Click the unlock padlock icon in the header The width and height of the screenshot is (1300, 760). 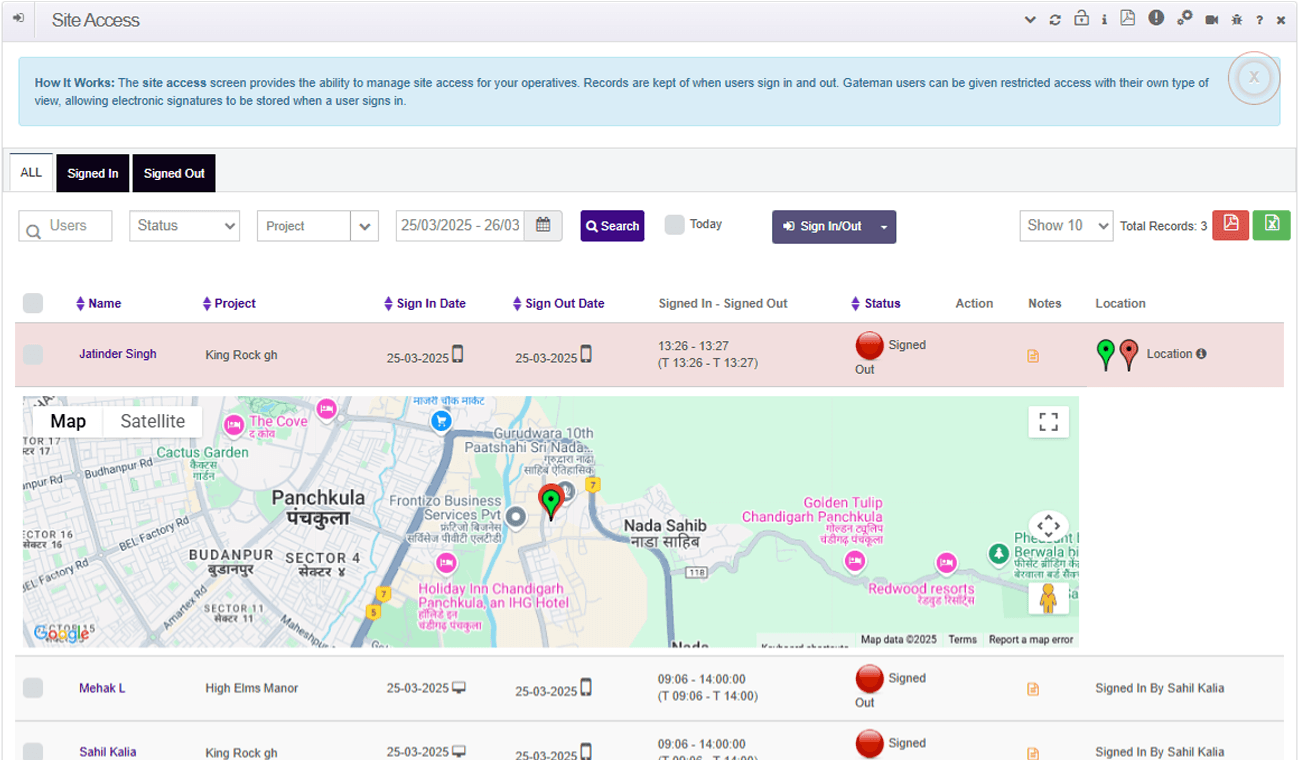pos(1081,19)
